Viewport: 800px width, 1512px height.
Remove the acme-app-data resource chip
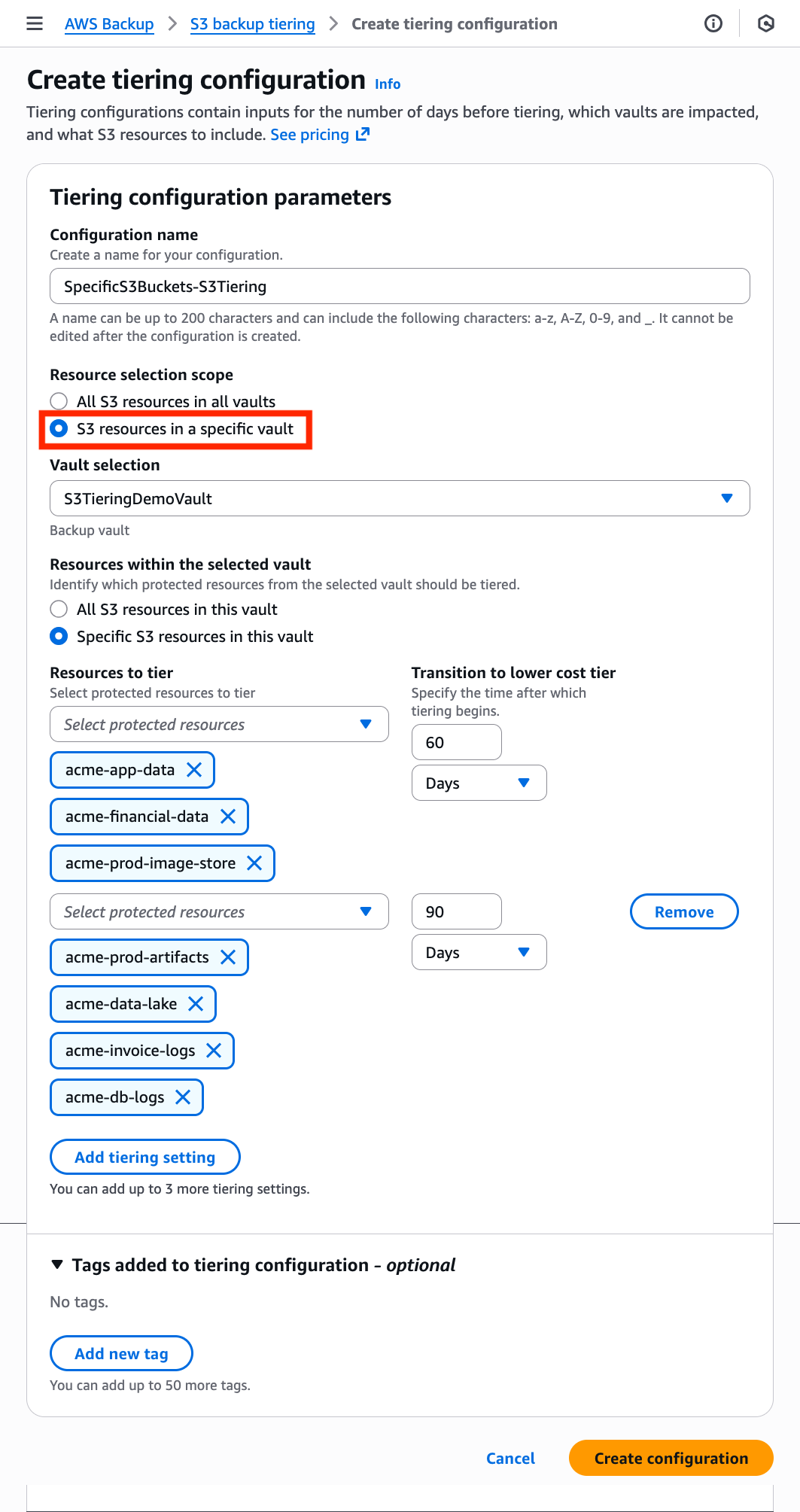click(194, 769)
